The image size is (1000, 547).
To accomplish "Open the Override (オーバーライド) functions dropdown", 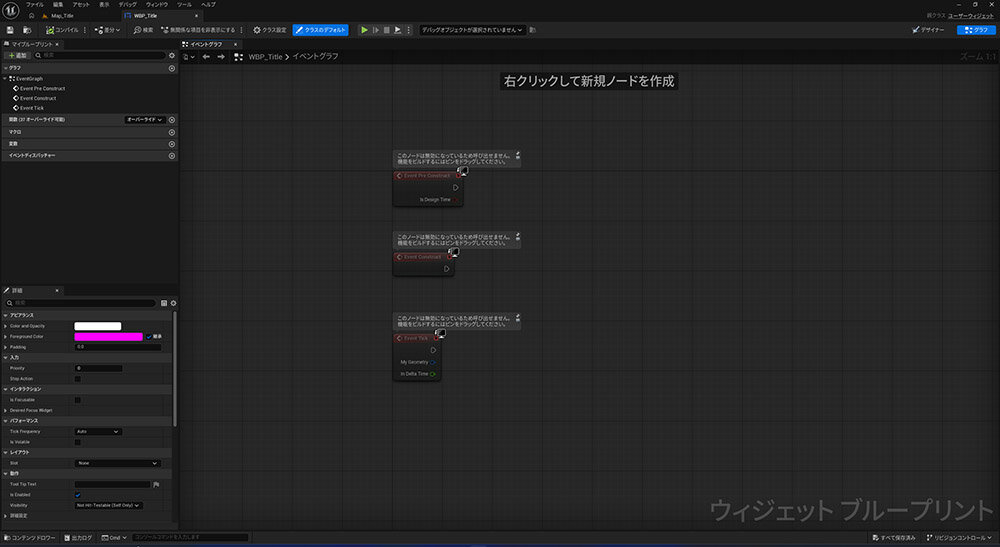I will (145, 120).
